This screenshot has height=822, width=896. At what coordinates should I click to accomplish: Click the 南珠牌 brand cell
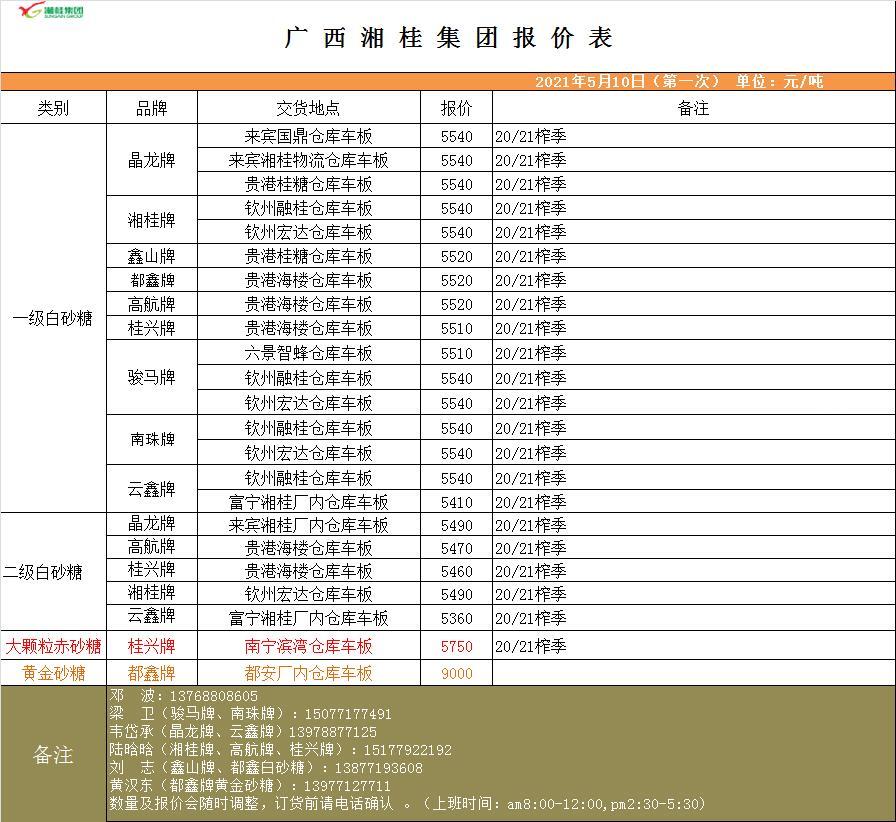tap(152, 440)
